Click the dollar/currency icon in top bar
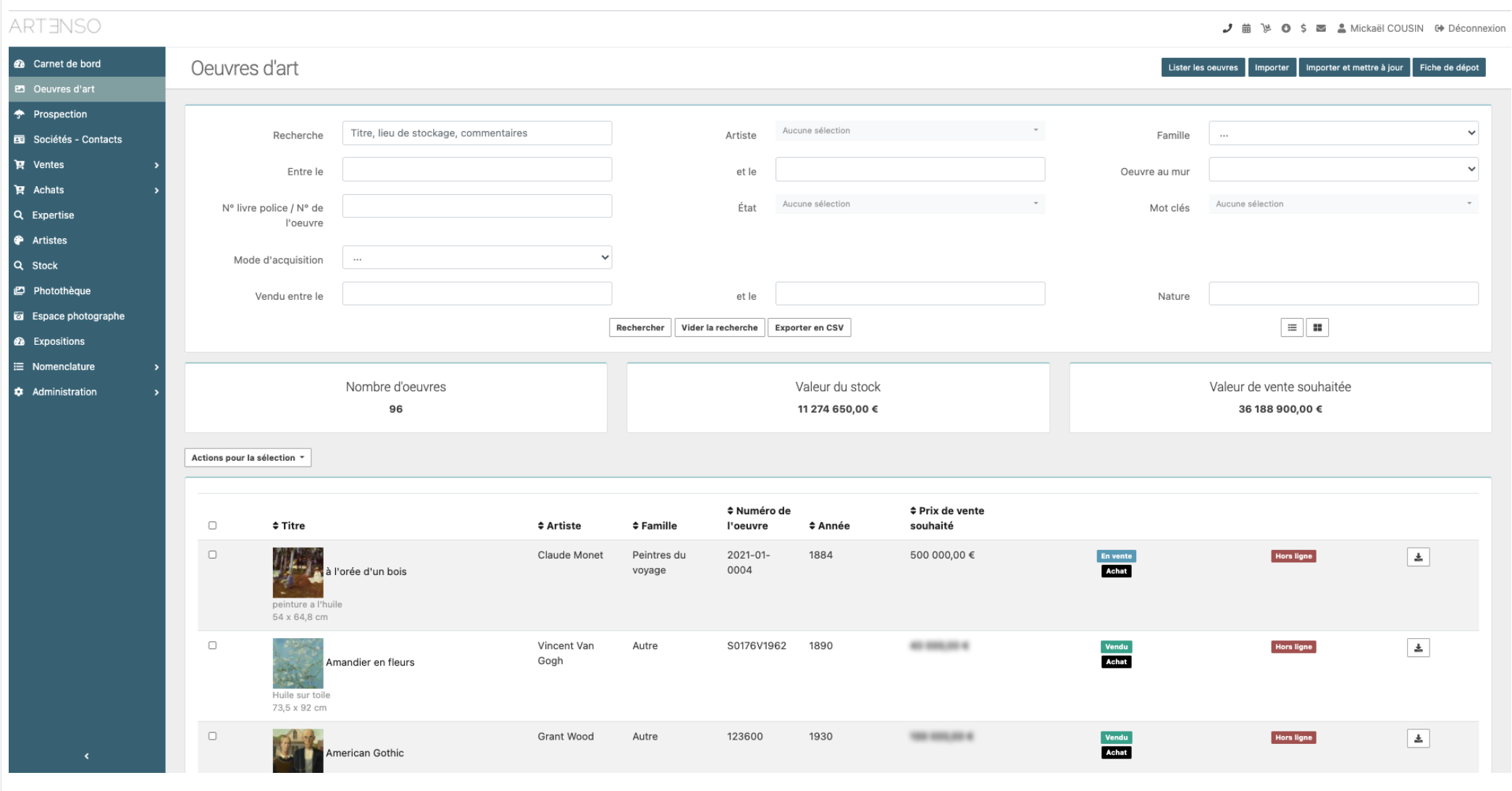Viewport: 1512px width, 791px height. (x=1304, y=27)
